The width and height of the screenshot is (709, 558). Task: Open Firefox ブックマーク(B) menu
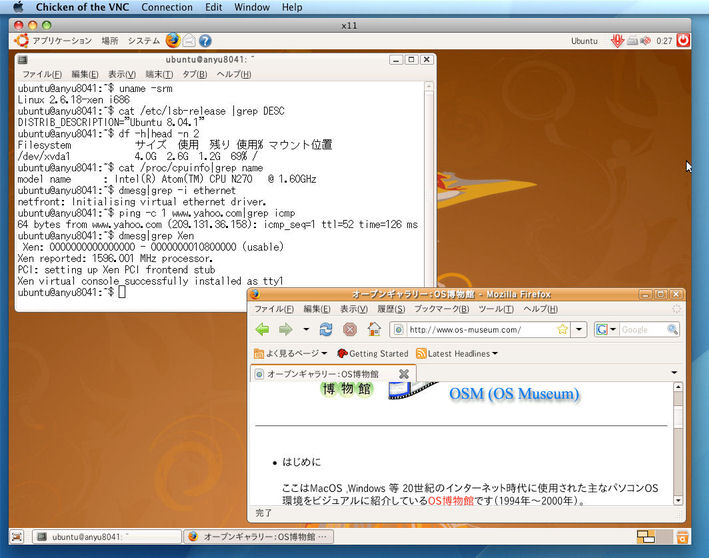pos(442,309)
